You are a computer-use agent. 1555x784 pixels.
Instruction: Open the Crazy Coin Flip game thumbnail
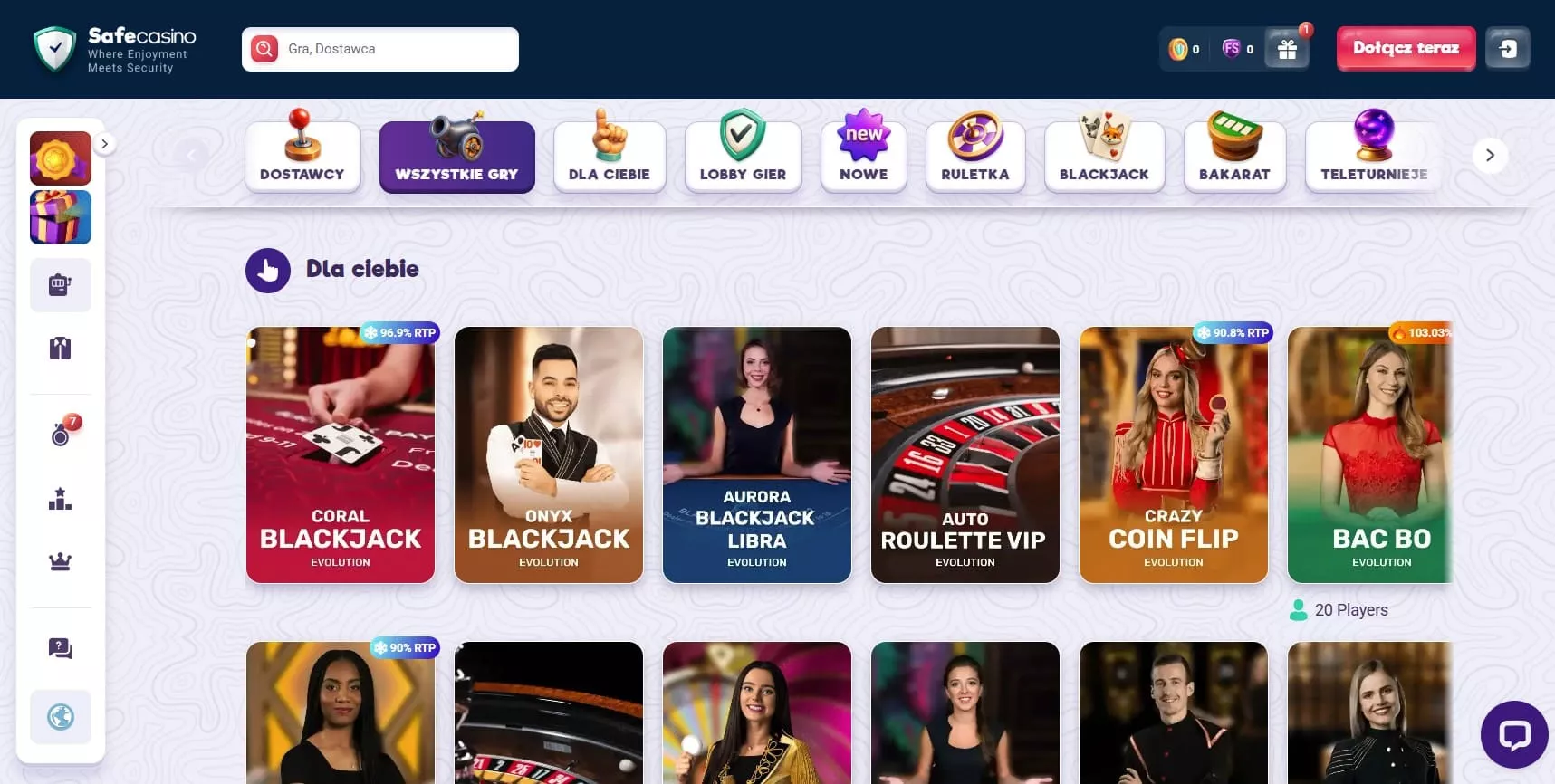(x=1174, y=455)
